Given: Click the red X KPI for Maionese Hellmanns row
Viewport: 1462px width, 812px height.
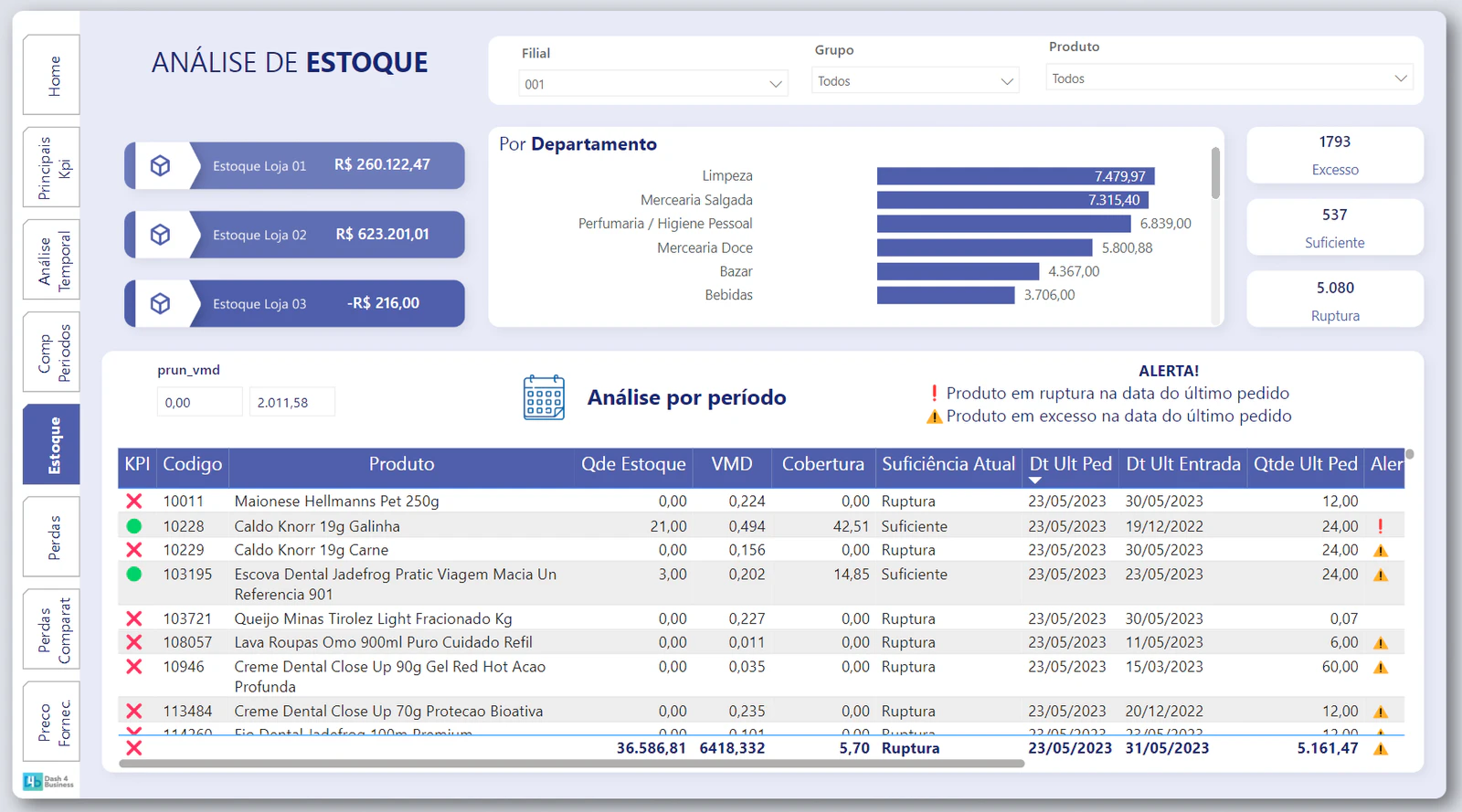Looking at the screenshot, I should [134, 501].
